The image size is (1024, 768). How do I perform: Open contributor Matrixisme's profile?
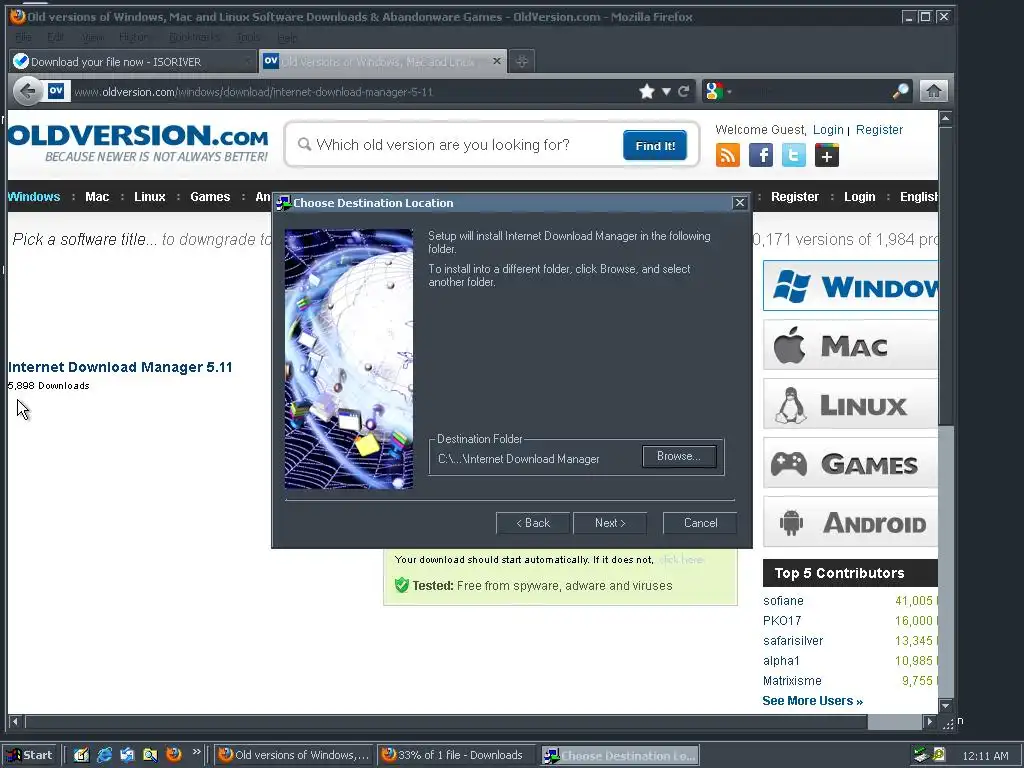pos(792,680)
